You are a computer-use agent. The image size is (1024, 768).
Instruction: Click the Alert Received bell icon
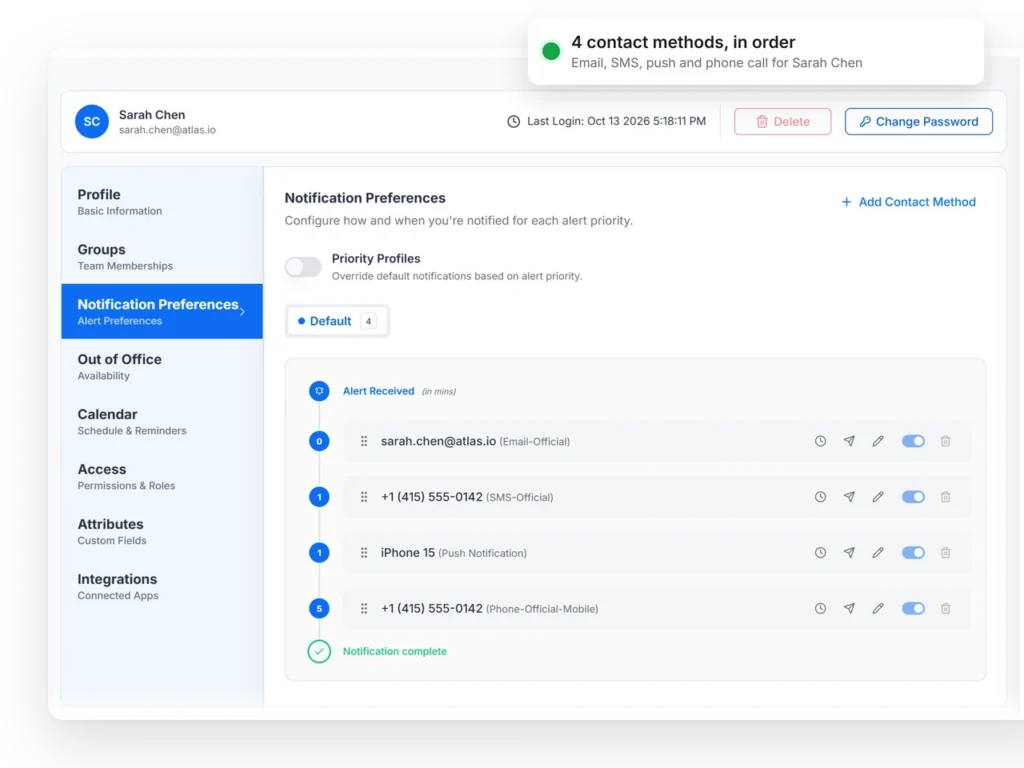click(x=319, y=391)
